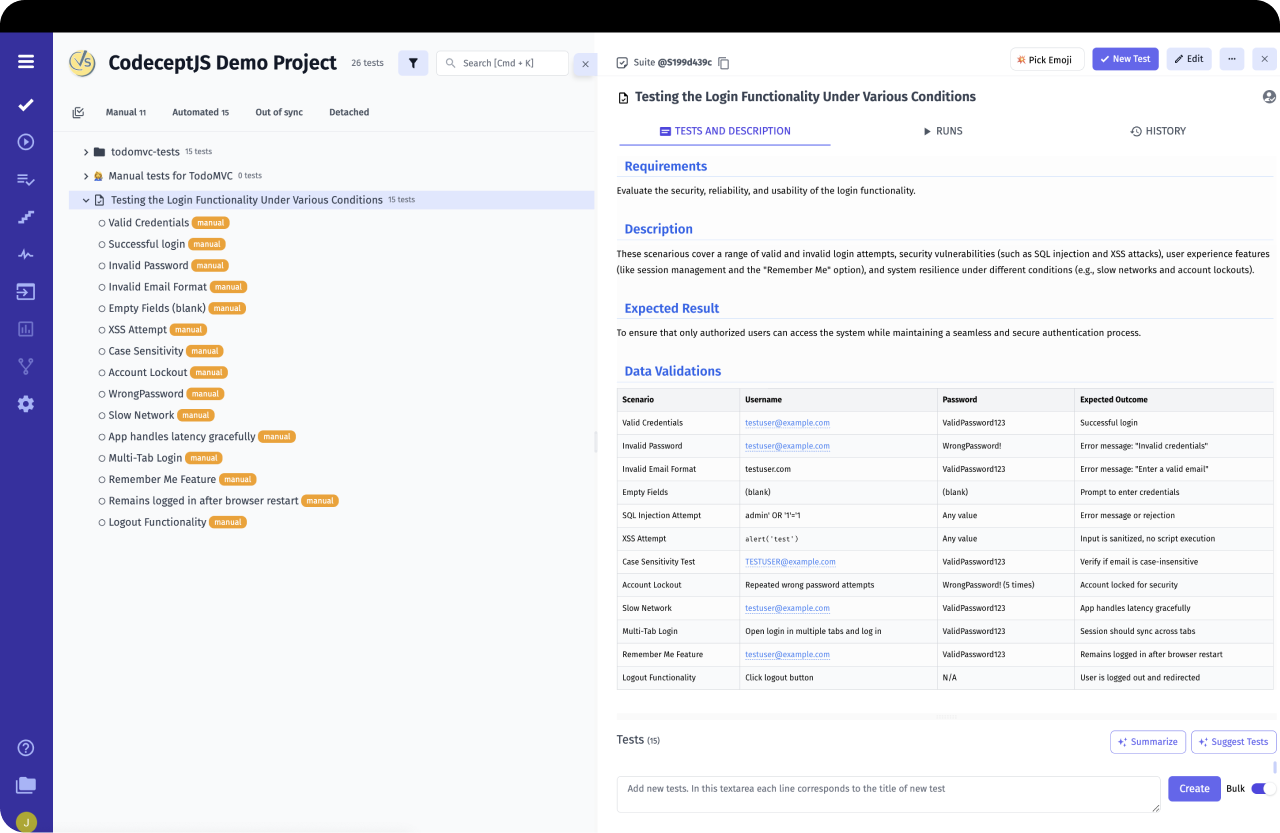The width and height of the screenshot is (1280, 833).
Task: Select the circle next to XSS Attempt test
Action: pos(100,329)
